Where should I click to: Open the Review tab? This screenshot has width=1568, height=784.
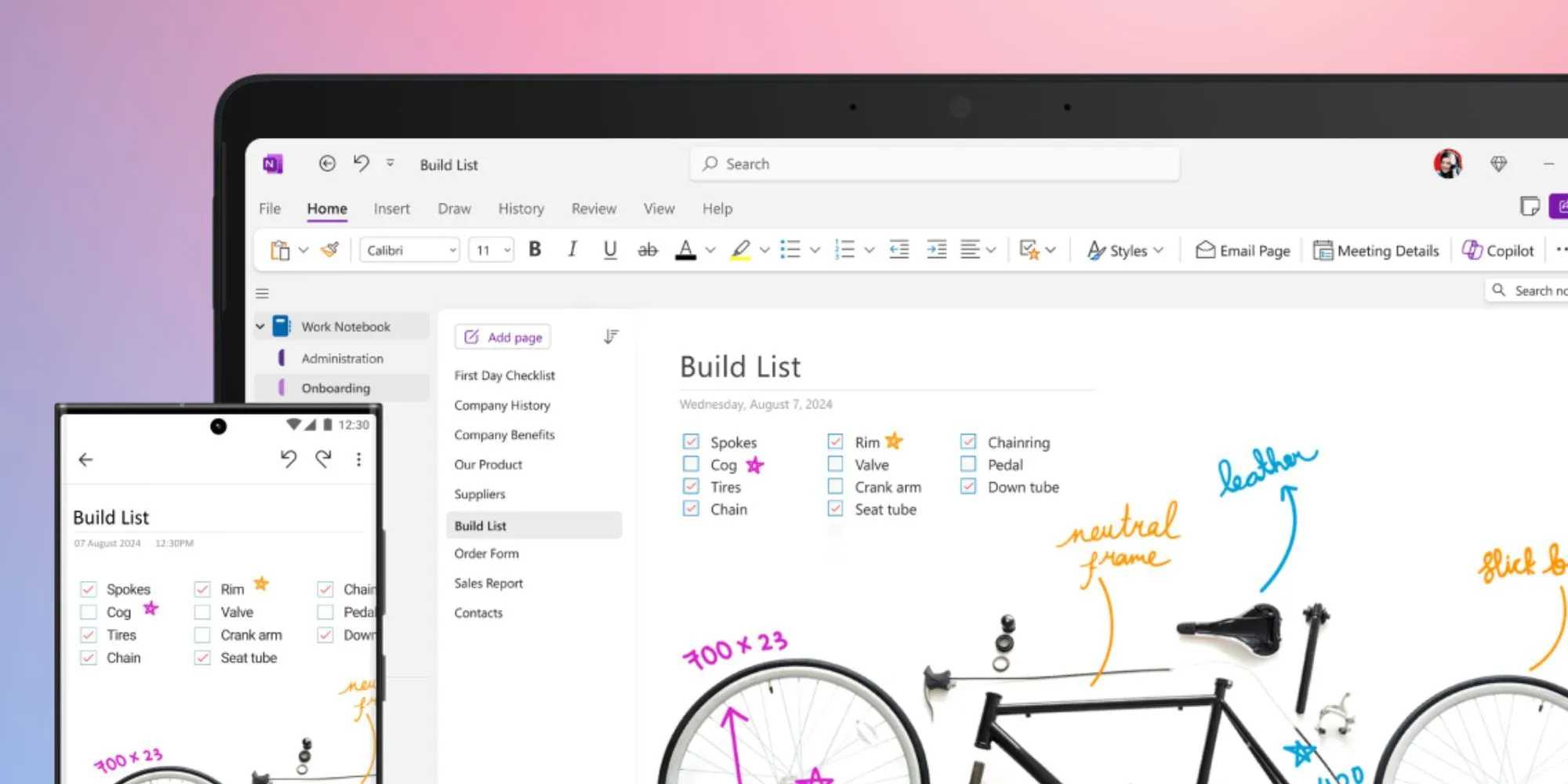[593, 209]
